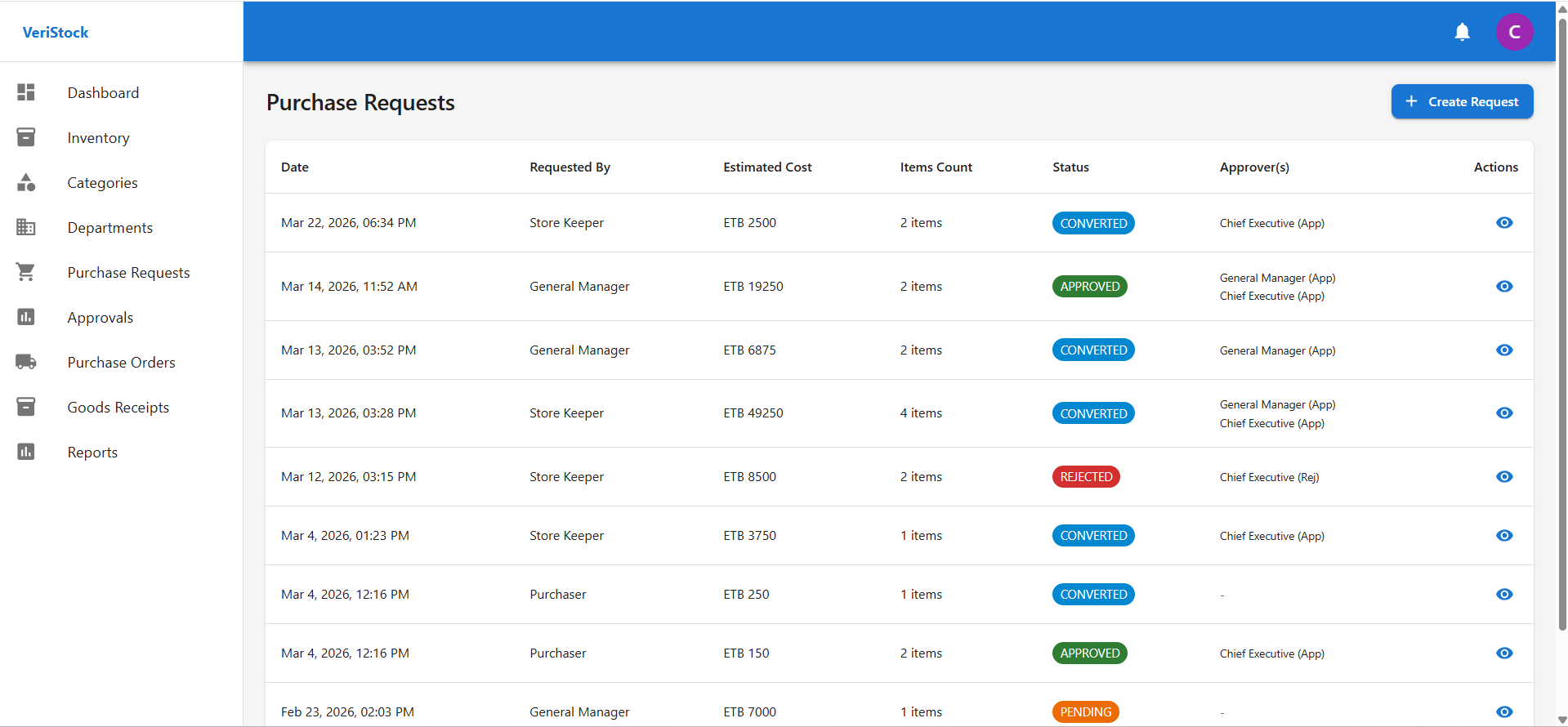The width and height of the screenshot is (1568, 727).
Task: Click the Purchase Orders truck icon
Action: coord(26,362)
